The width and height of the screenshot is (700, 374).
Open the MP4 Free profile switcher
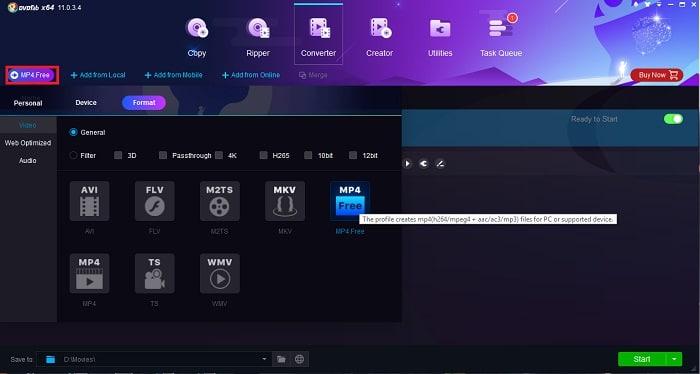(31, 75)
